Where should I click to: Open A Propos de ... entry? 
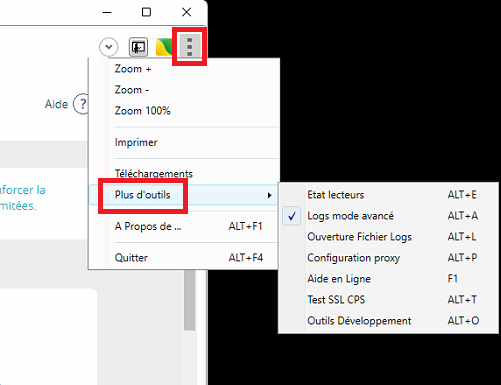(x=184, y=227)
